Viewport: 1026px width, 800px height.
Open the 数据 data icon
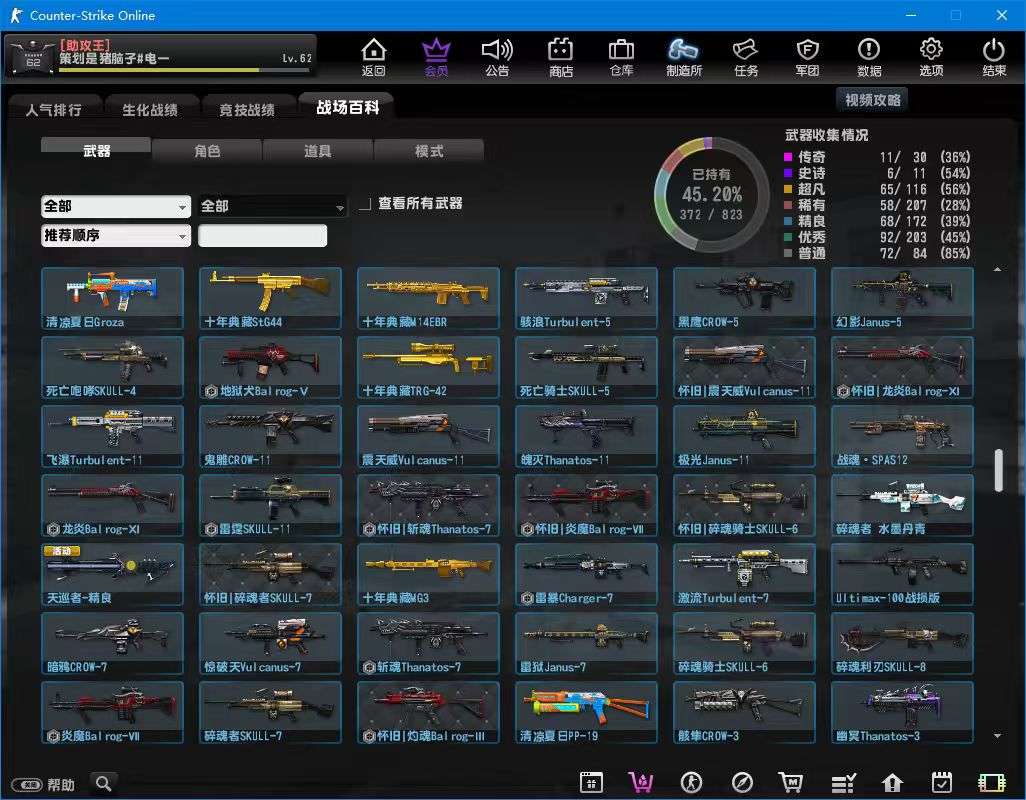(869, 57)
